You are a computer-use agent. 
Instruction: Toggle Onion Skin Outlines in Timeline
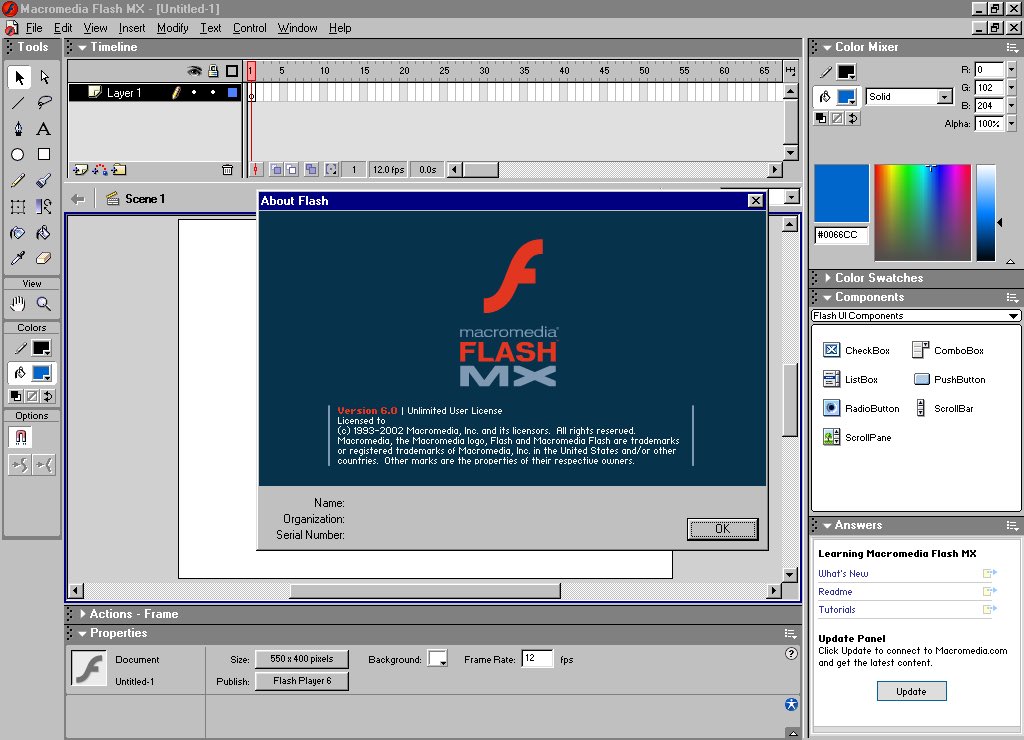(291, 170)
